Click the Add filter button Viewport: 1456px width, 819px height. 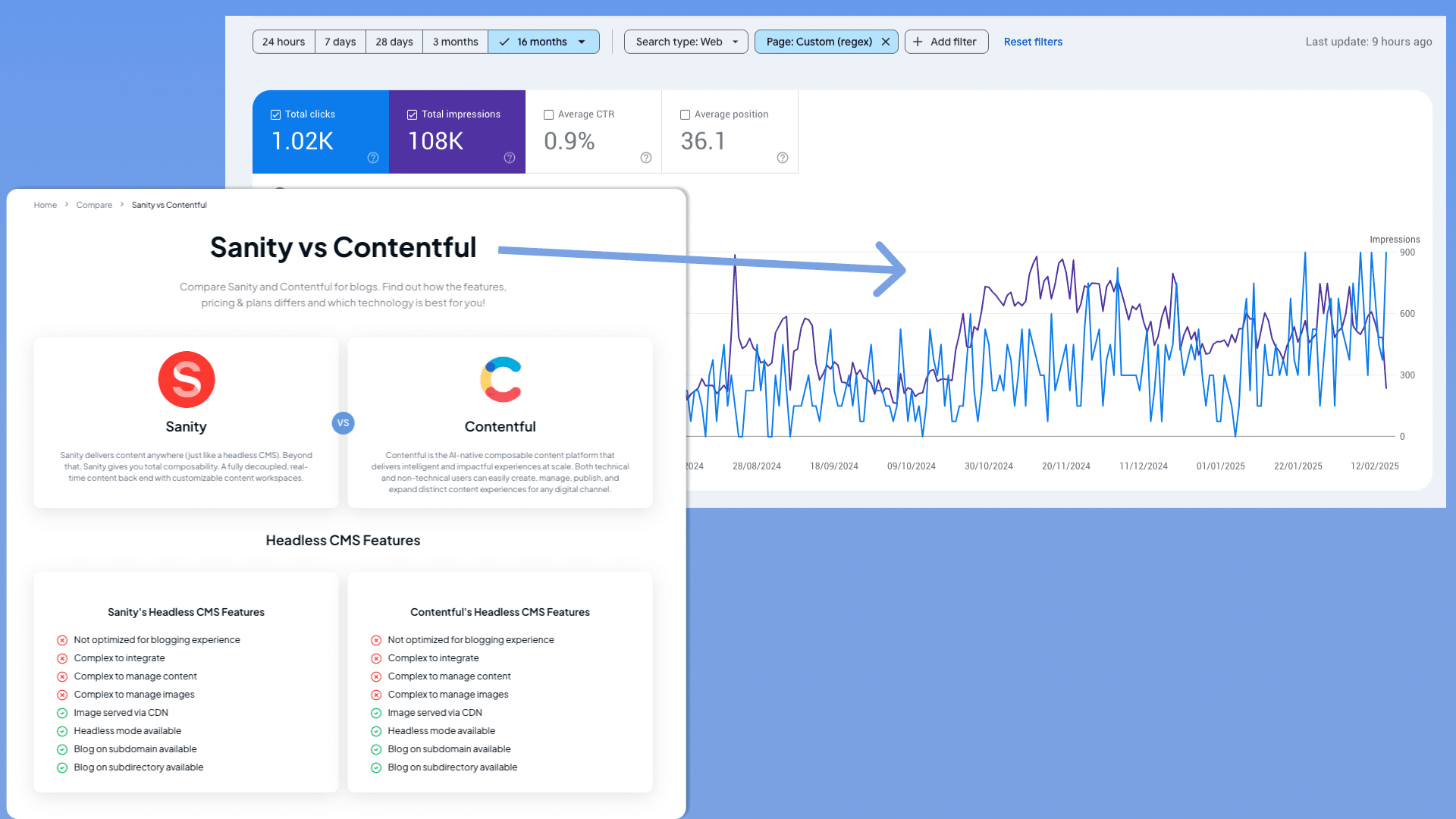pyautogui.click(x=945, y=42)
